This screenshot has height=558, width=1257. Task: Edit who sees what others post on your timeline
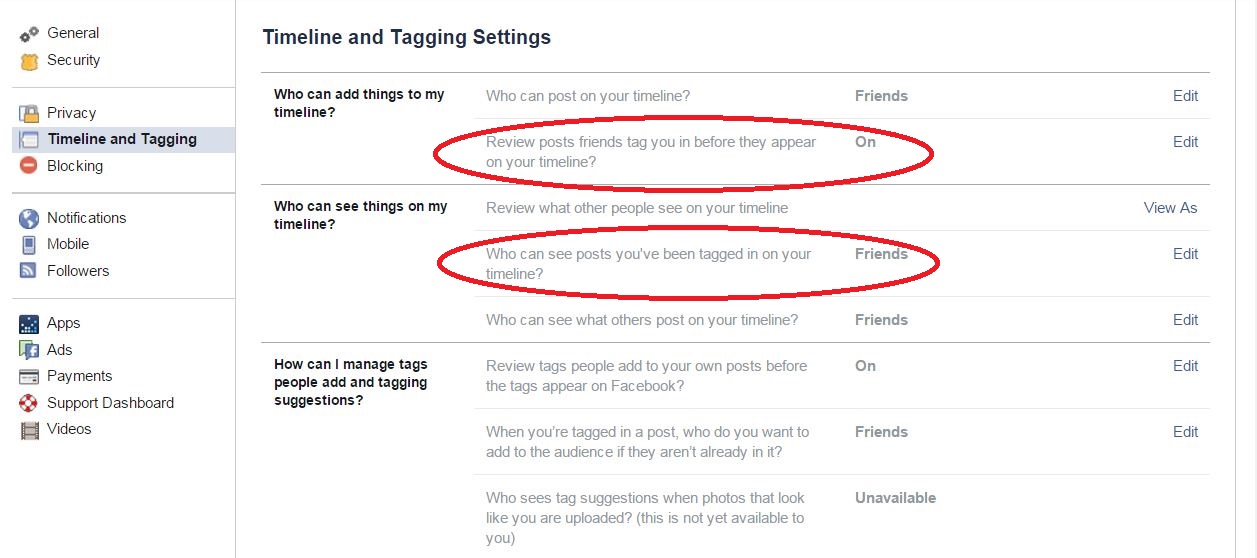click(1185, 320)
